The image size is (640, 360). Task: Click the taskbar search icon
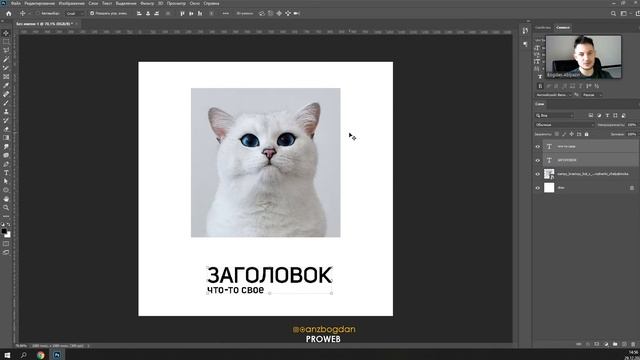pos(24,355)
